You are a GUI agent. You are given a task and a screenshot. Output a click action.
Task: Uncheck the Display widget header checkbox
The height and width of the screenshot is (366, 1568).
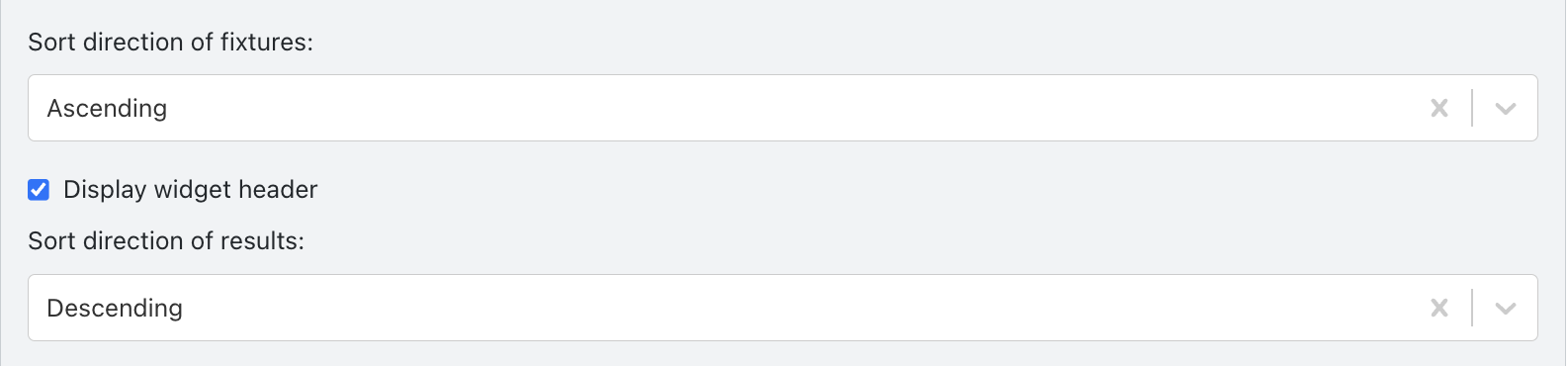(39, 189)
